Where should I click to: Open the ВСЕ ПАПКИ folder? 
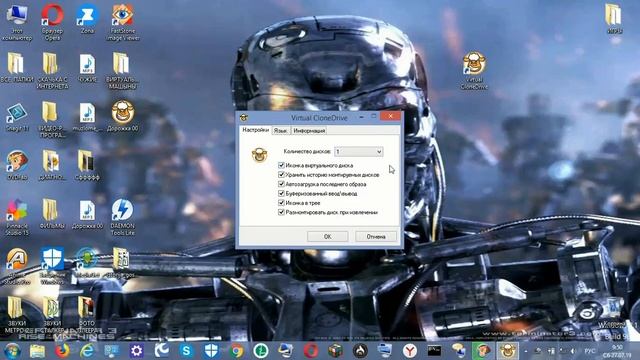click(x=17, y=67)
